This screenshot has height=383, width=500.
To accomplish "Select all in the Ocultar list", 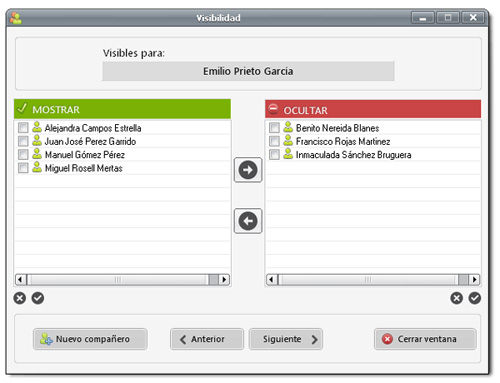I will 475,298.
